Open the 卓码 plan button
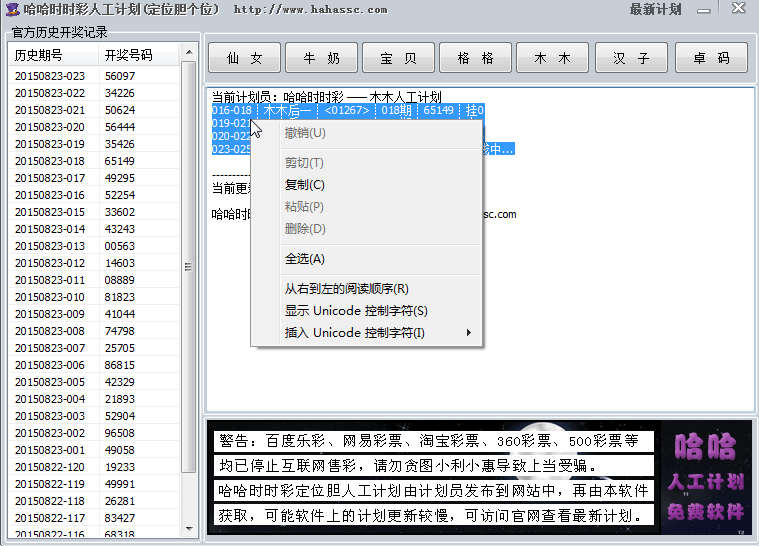Screen dimensions: 759x546 [711, 58]
